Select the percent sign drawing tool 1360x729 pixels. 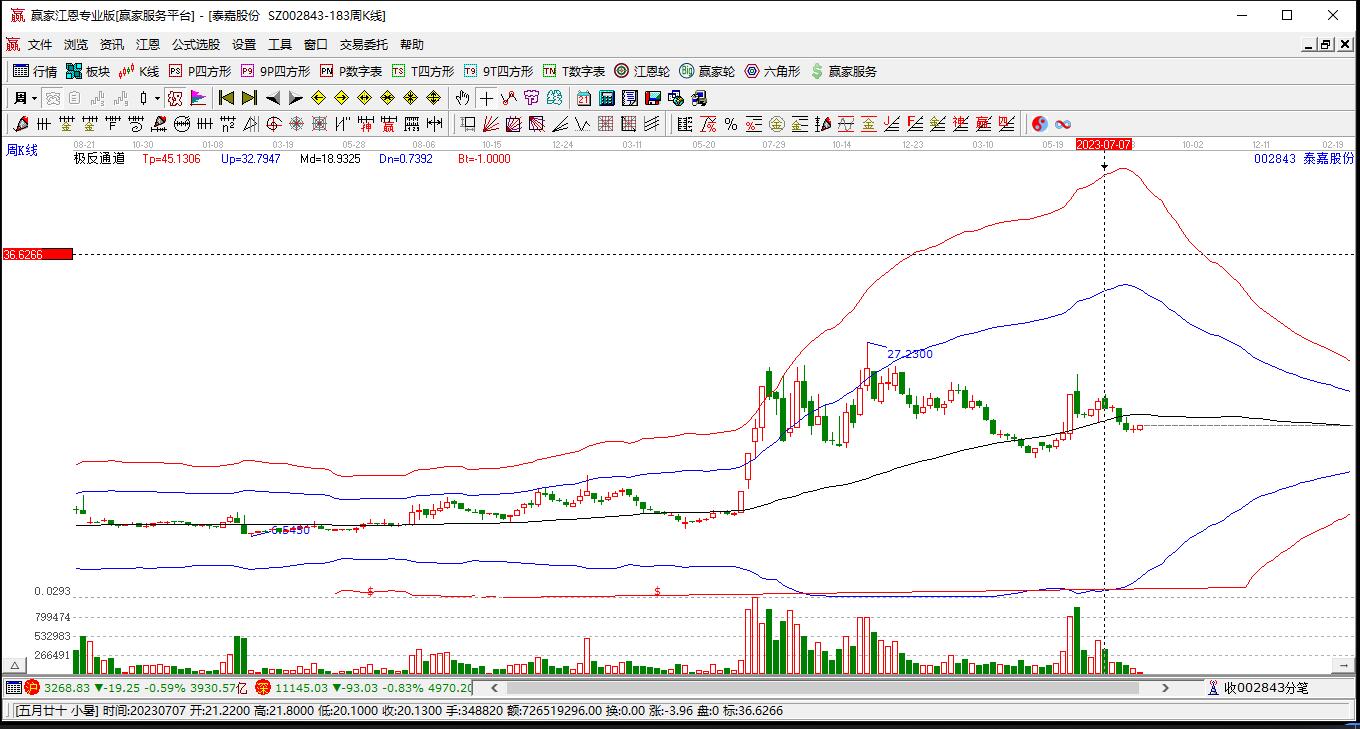731,124
